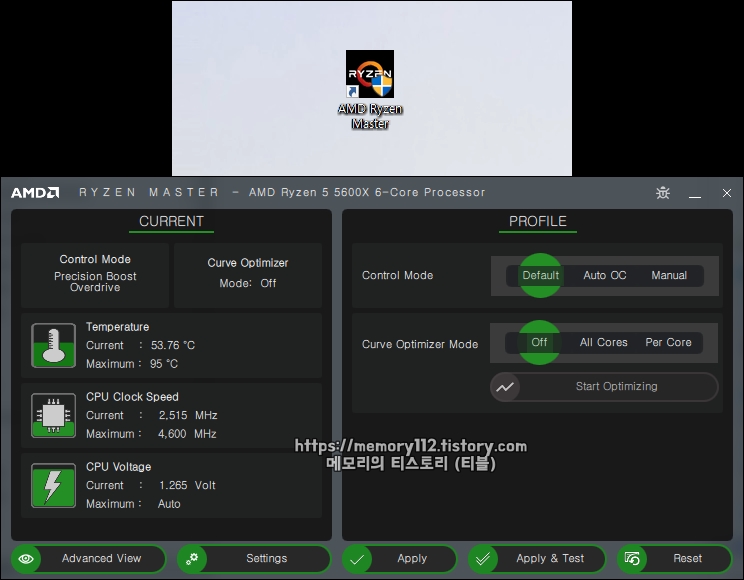
Task: Click the AMD logo in title bar
Action: click(35, 192)
